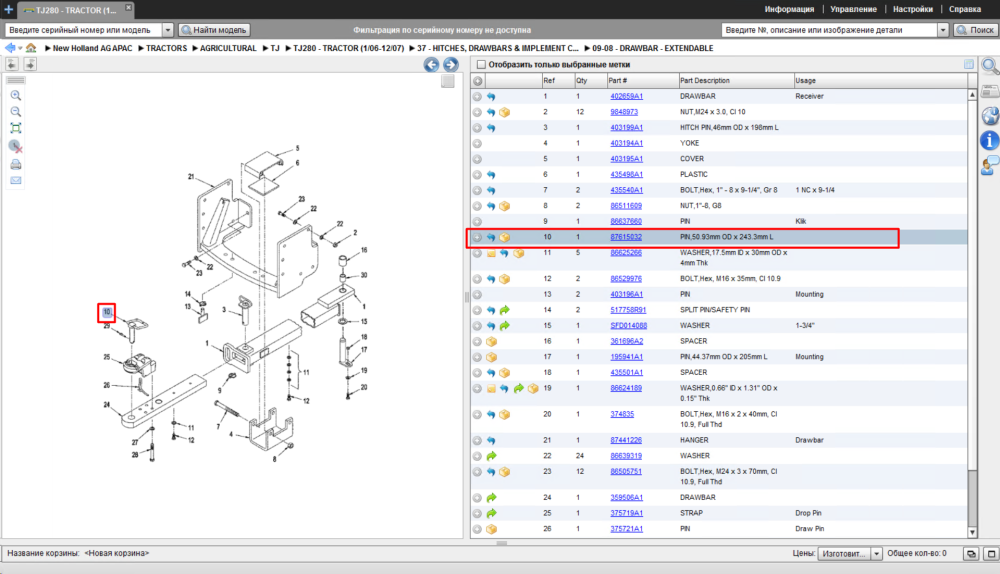Click serial number input field
Screen dimensions: 1000x574
[x=84, y=30]
